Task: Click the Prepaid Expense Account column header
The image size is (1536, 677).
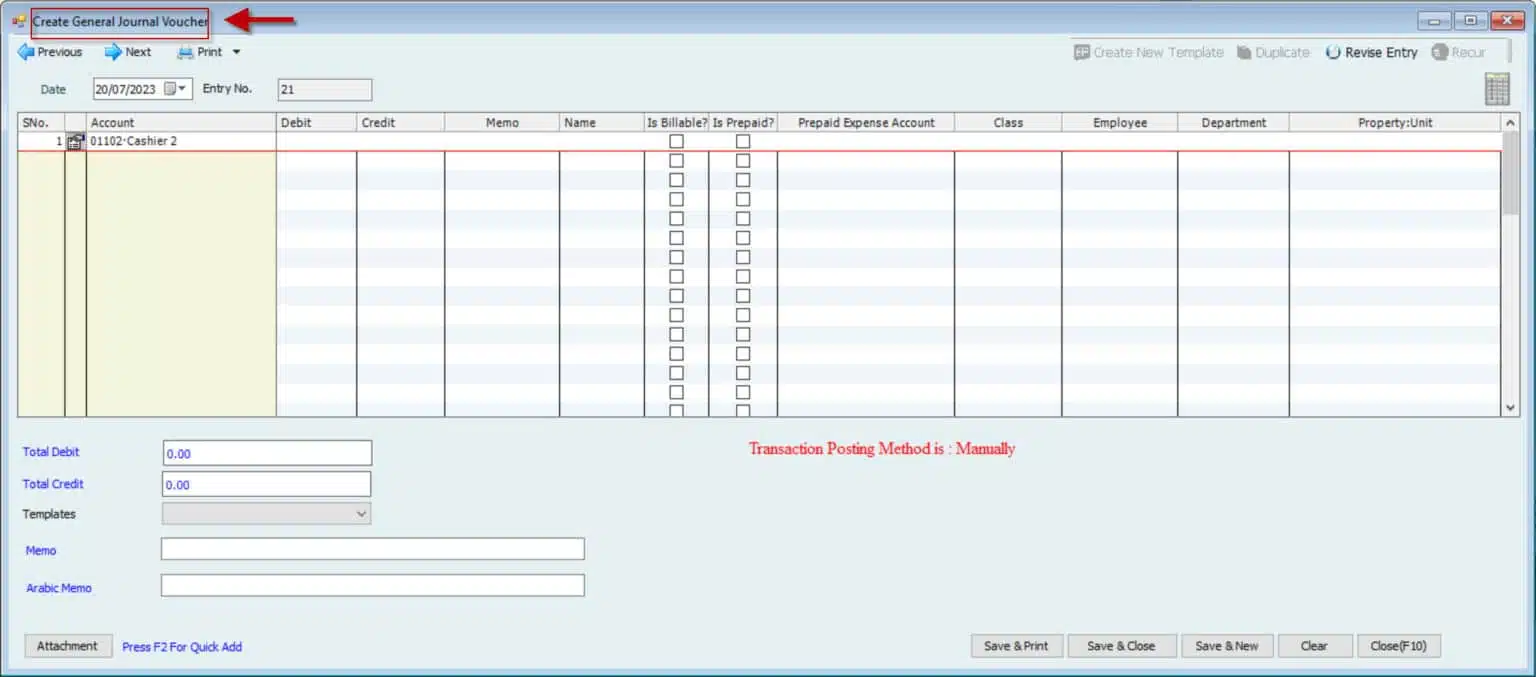Action: coord(866,123)
